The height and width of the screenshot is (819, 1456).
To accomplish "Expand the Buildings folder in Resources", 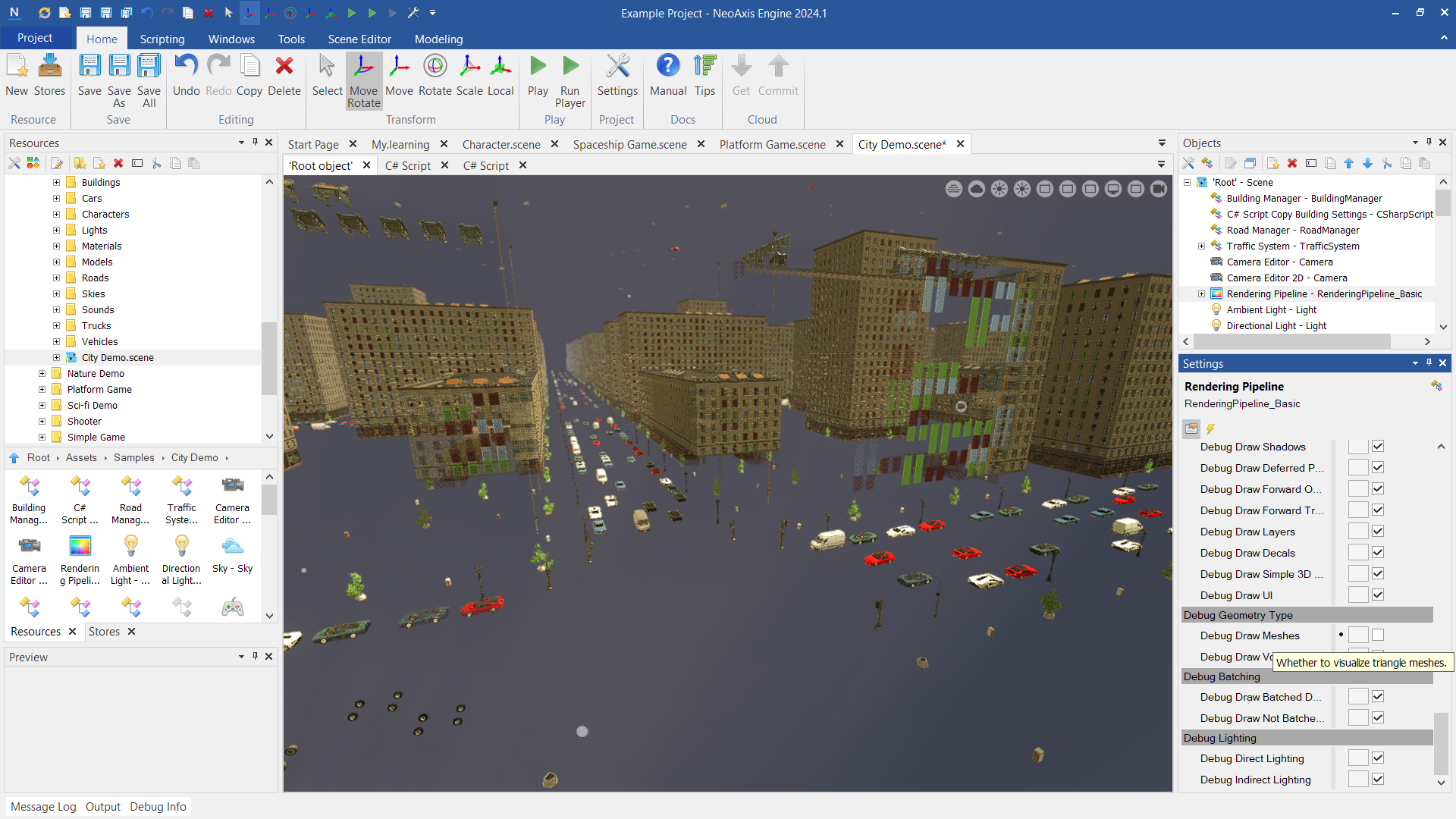I will click(56, 183).
